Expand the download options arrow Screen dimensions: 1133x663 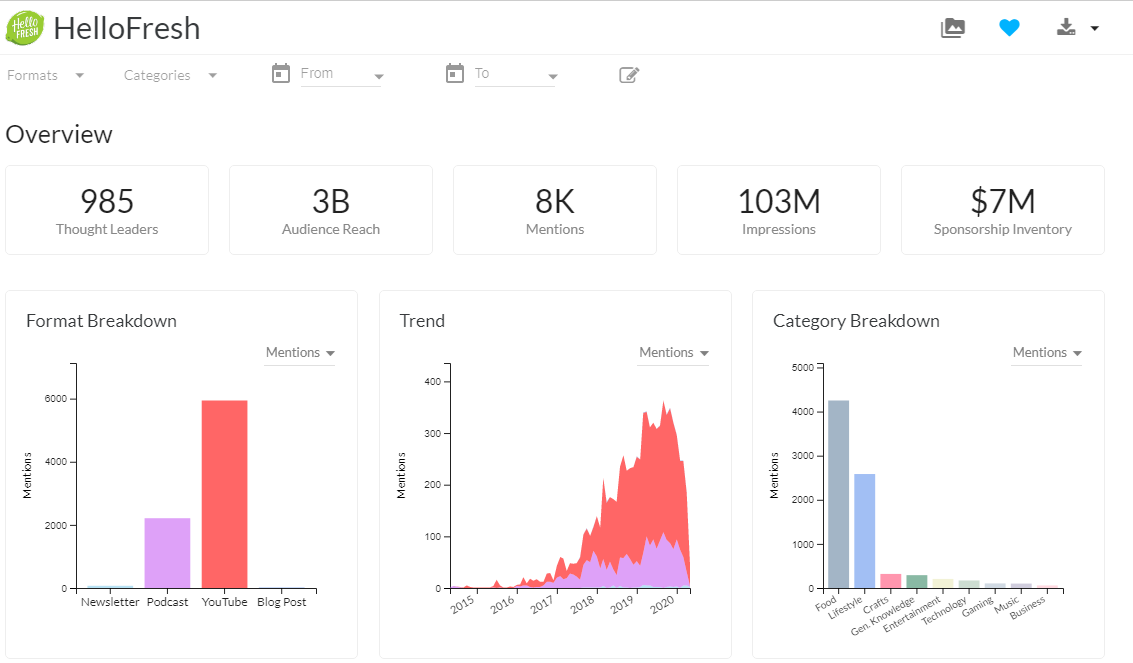(x=1095, y=29)
